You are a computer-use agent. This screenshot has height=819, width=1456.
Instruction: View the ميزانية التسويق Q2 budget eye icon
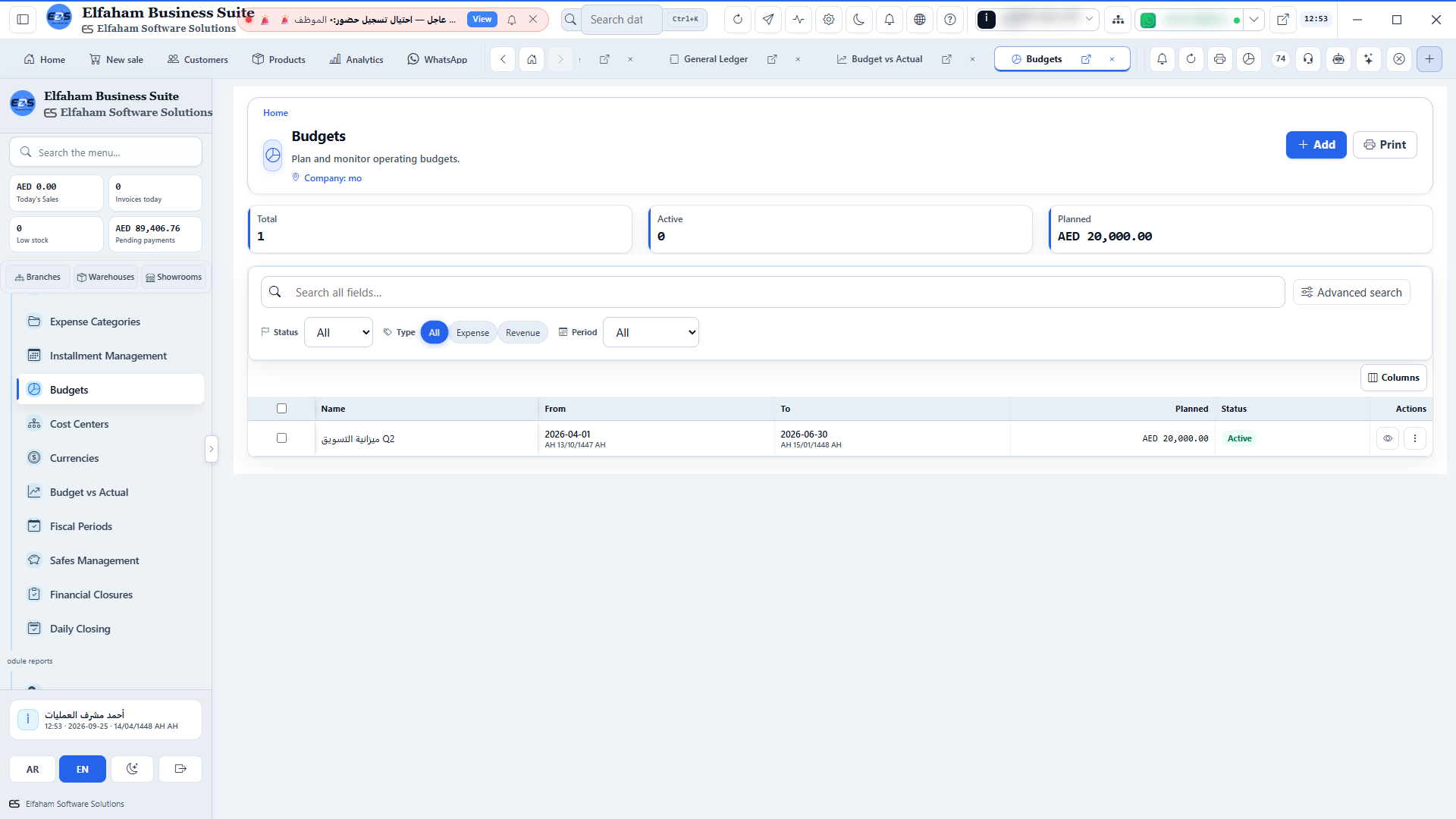pyautogui.click(x=1388, y=438)
